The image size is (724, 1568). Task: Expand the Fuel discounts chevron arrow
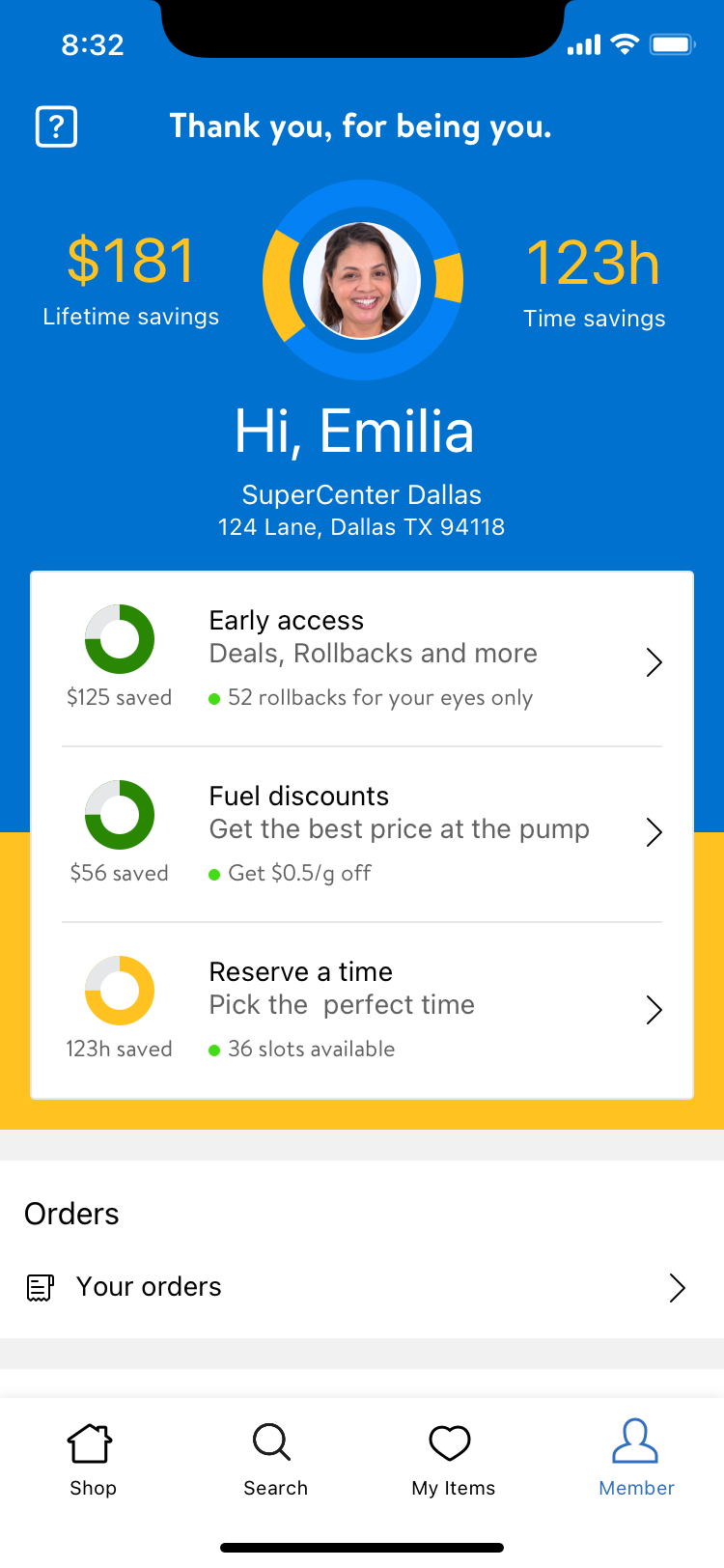coord(654,832)
